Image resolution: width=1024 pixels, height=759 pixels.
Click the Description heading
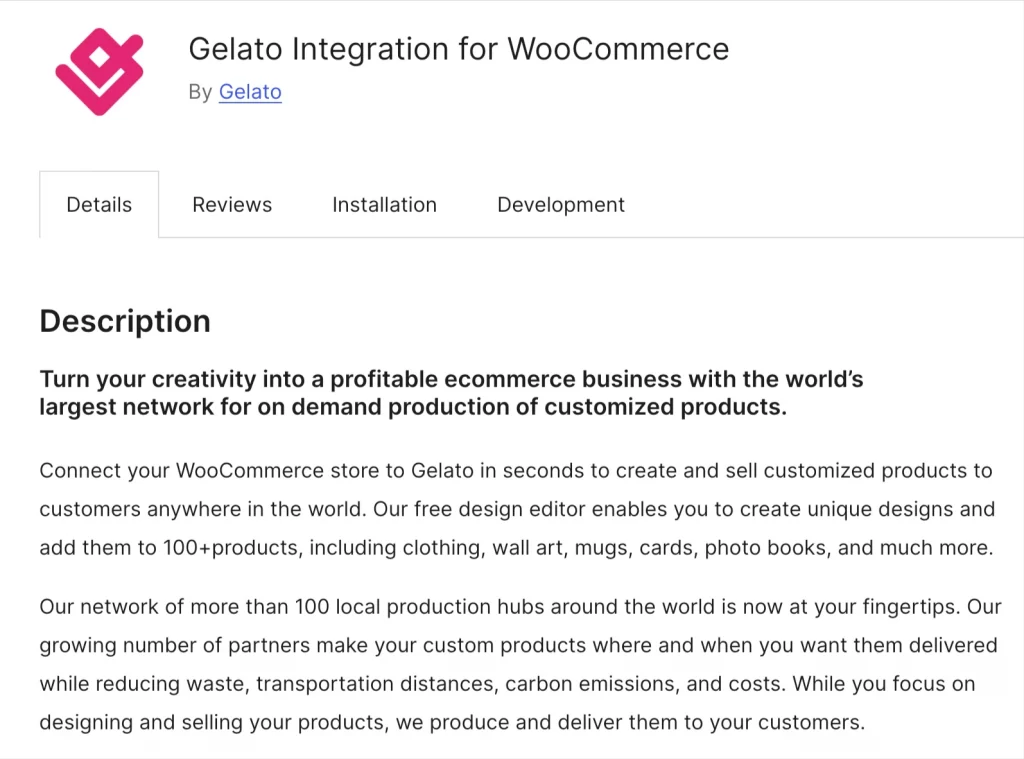(x=125, y=321)
